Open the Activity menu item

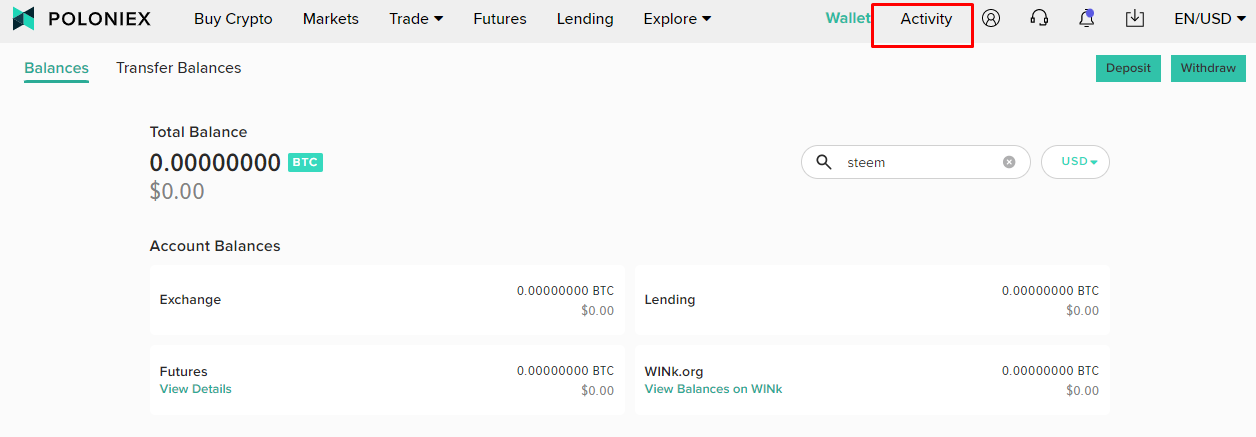[x=926, y=19]
